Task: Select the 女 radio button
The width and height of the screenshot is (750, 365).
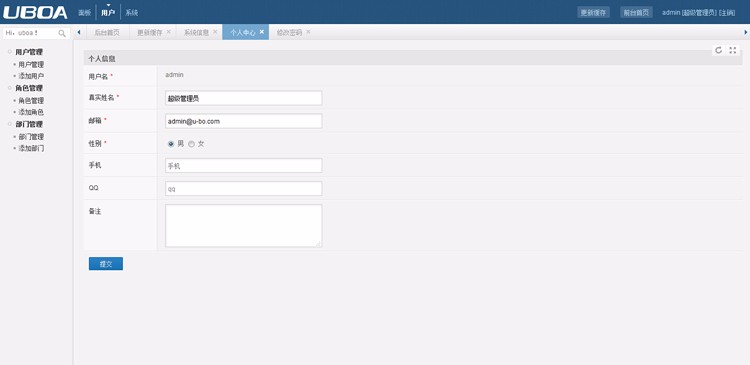Action: 191,144
